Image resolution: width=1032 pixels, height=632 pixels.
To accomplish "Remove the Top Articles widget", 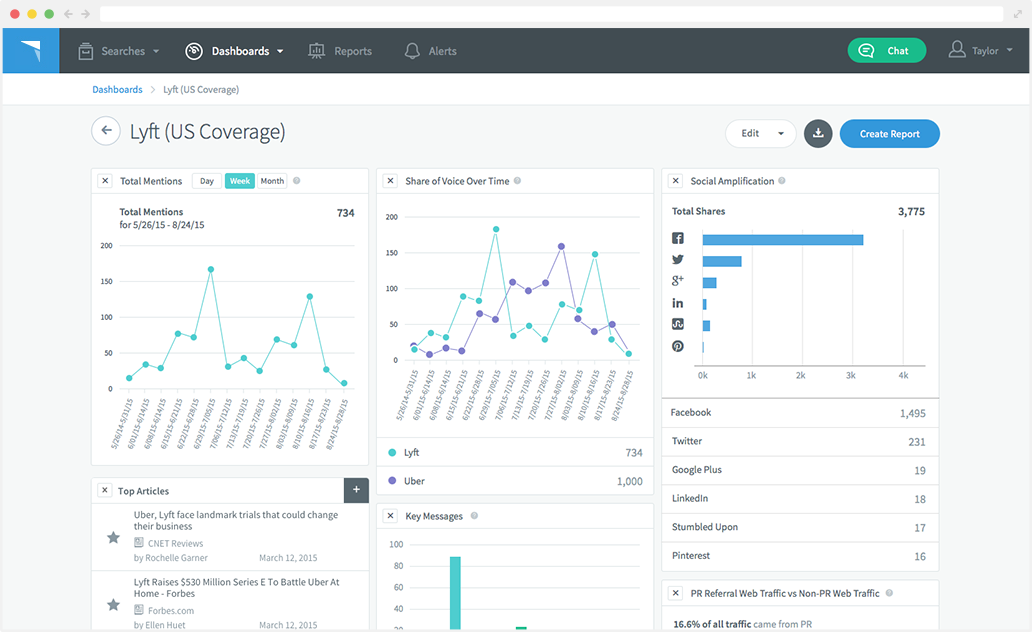I will point(105,490).
